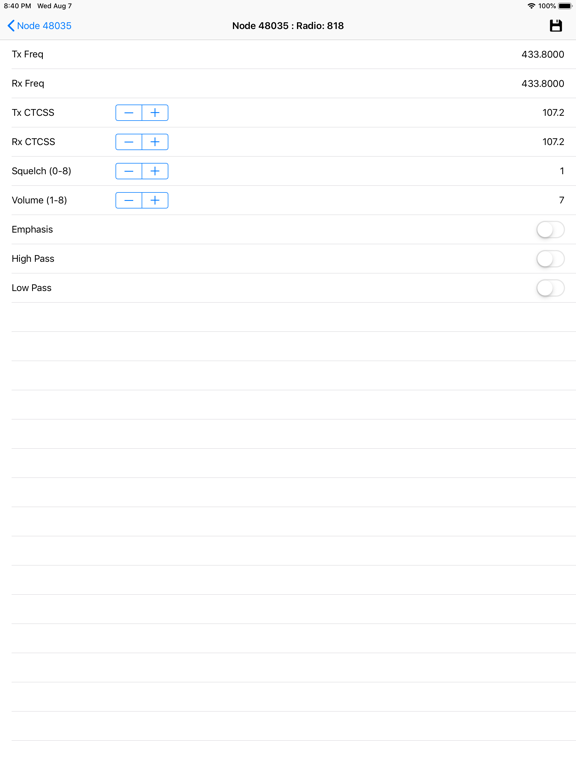576x768 pixels.
Task: Tap the Rx CTCSS label
Action: tap(33, 142)
